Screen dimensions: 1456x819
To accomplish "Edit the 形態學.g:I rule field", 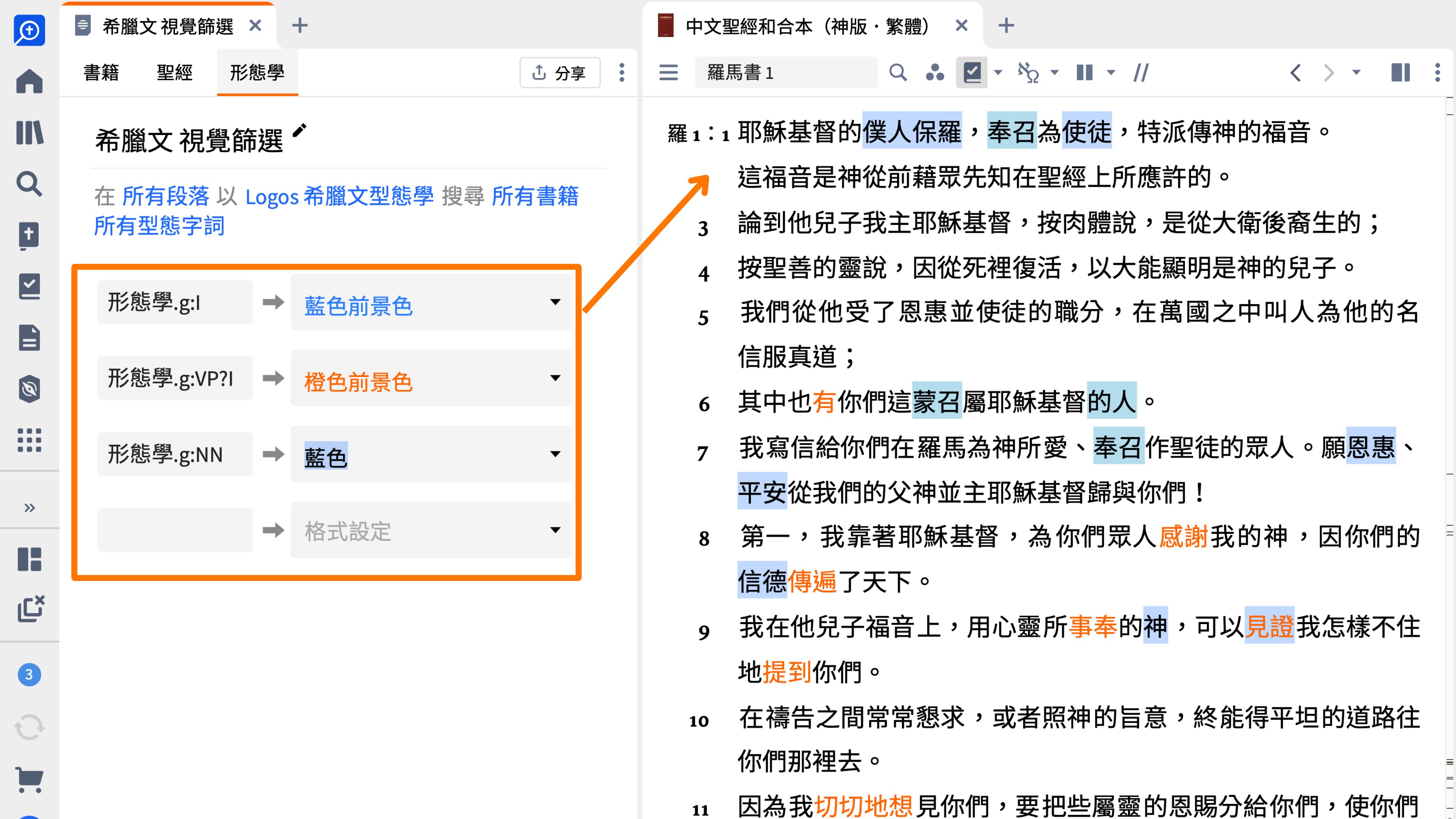I will (175, 303).
